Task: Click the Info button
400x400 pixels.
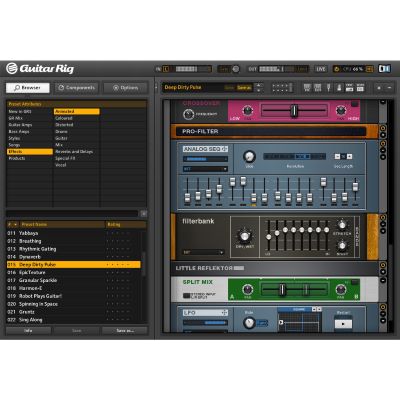Action: [28, 330]
